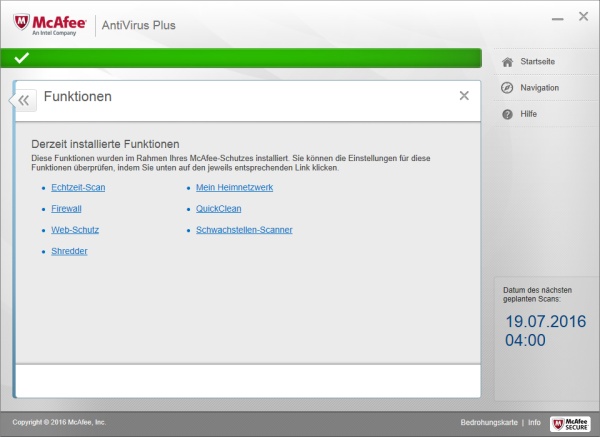Viewport: 600px width, 437px height.
Task: Open the Firewall settings link
Action: pyautogui.click(x=66, y=209)
